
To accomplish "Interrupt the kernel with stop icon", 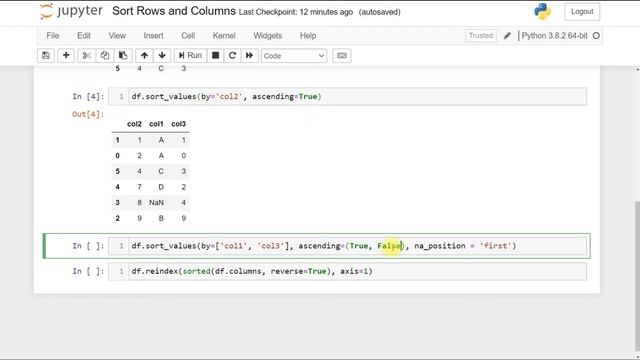I will pyautogui.click(x=216, y=56).
